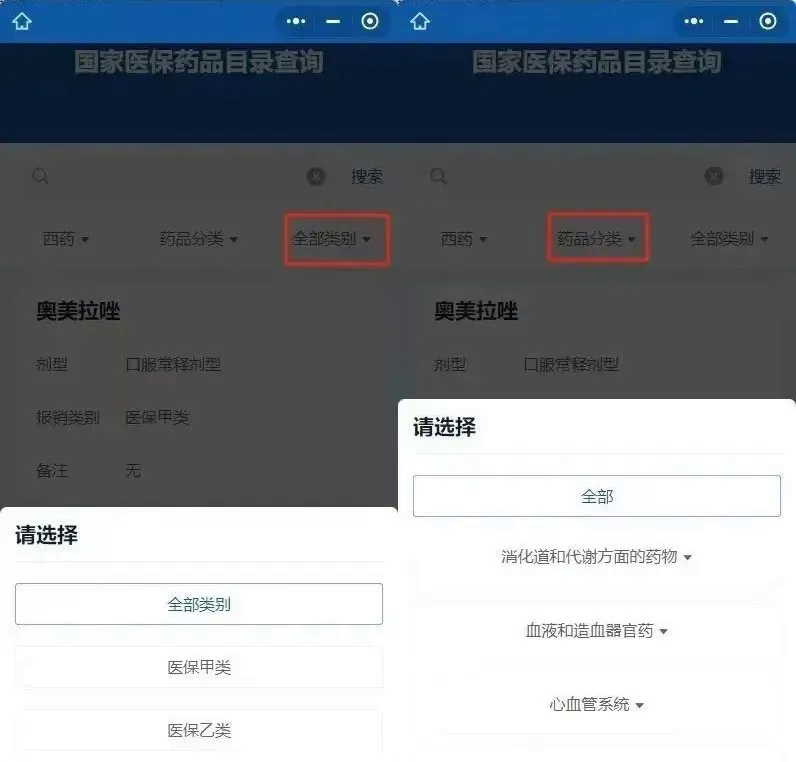This screenshot has width=796, height=762.
Task: Open 药品分类 dropdown in left panel
Action: 198,239
